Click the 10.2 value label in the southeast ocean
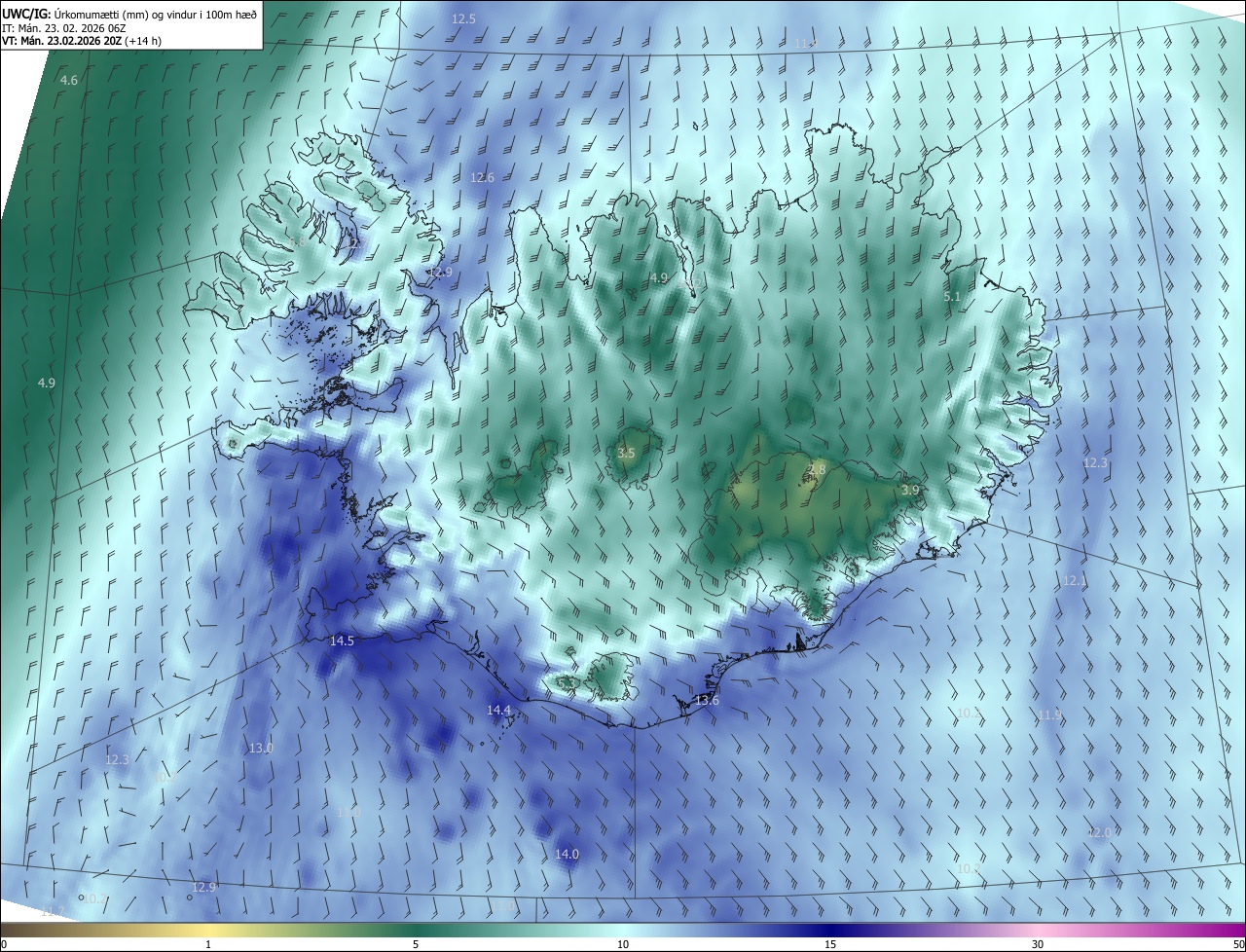The image size is (1246, 952). tap(968, 713)
